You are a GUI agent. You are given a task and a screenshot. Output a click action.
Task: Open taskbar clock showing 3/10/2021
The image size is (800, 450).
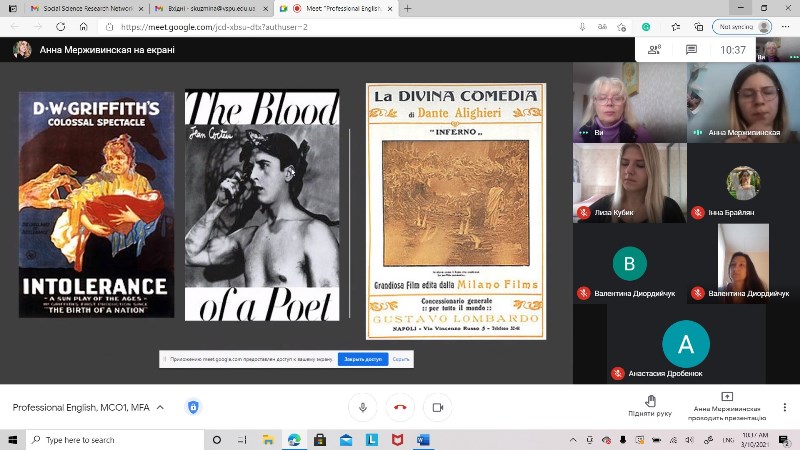(755, 440)
